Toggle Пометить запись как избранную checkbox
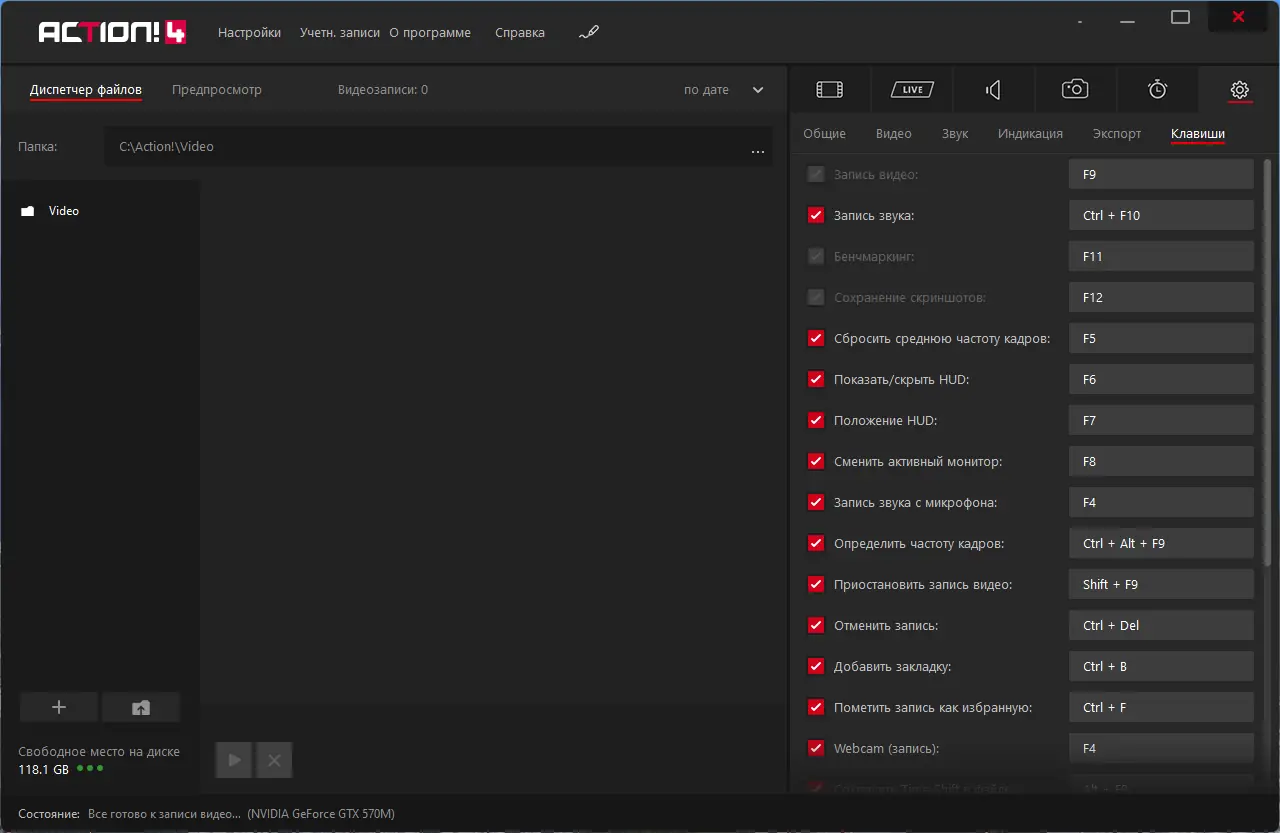 click(816, 707)
